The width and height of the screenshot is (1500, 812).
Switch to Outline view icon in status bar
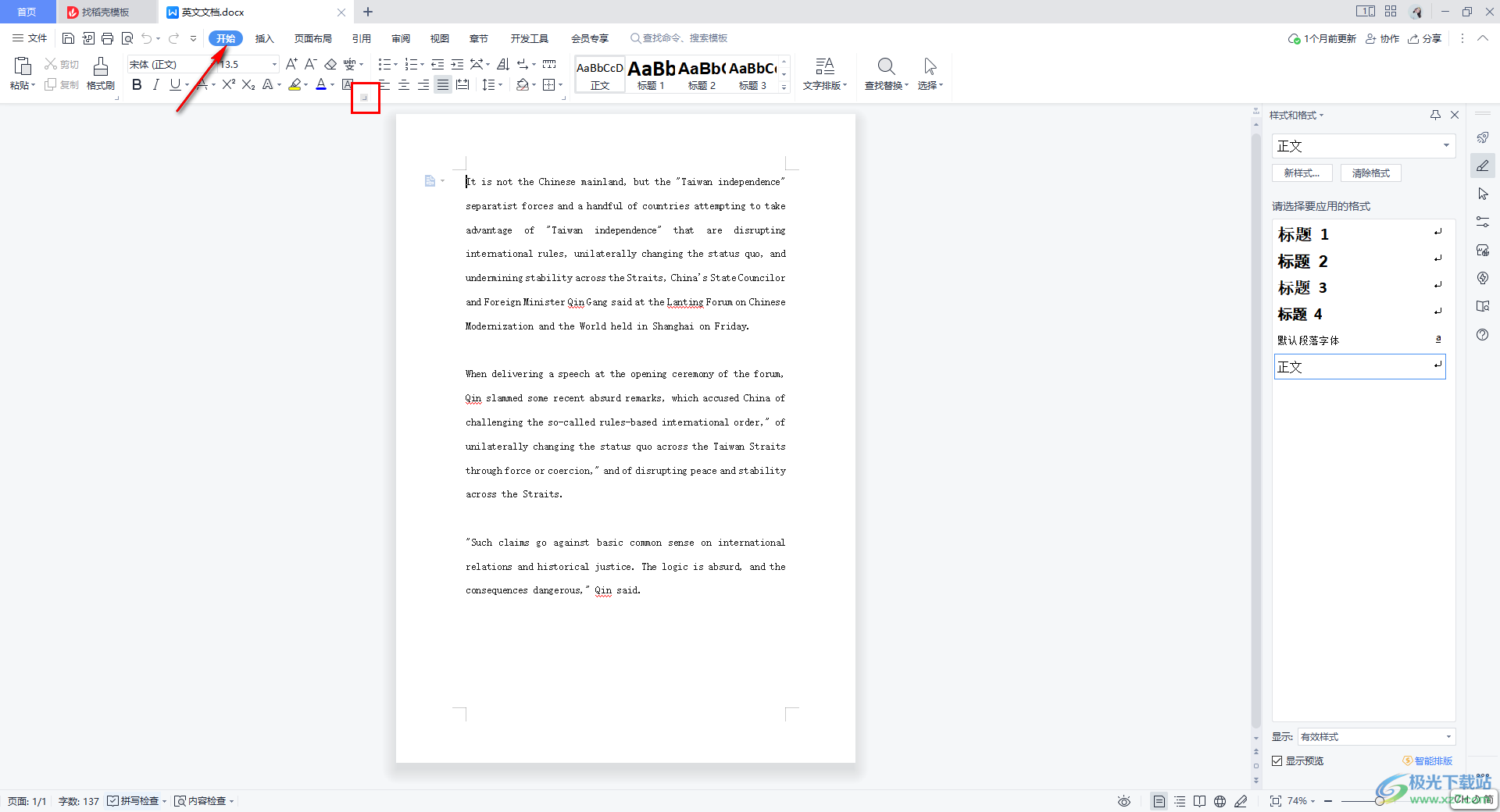pyautogui.click(x=1180, y=801)
